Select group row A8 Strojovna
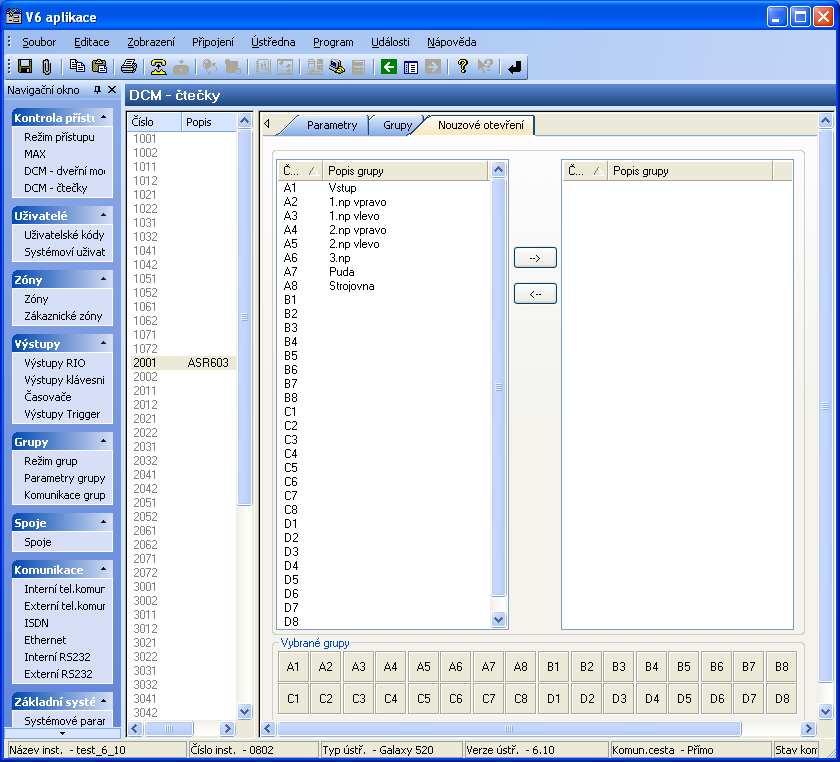840x762 pixels. tap(384, 286)
